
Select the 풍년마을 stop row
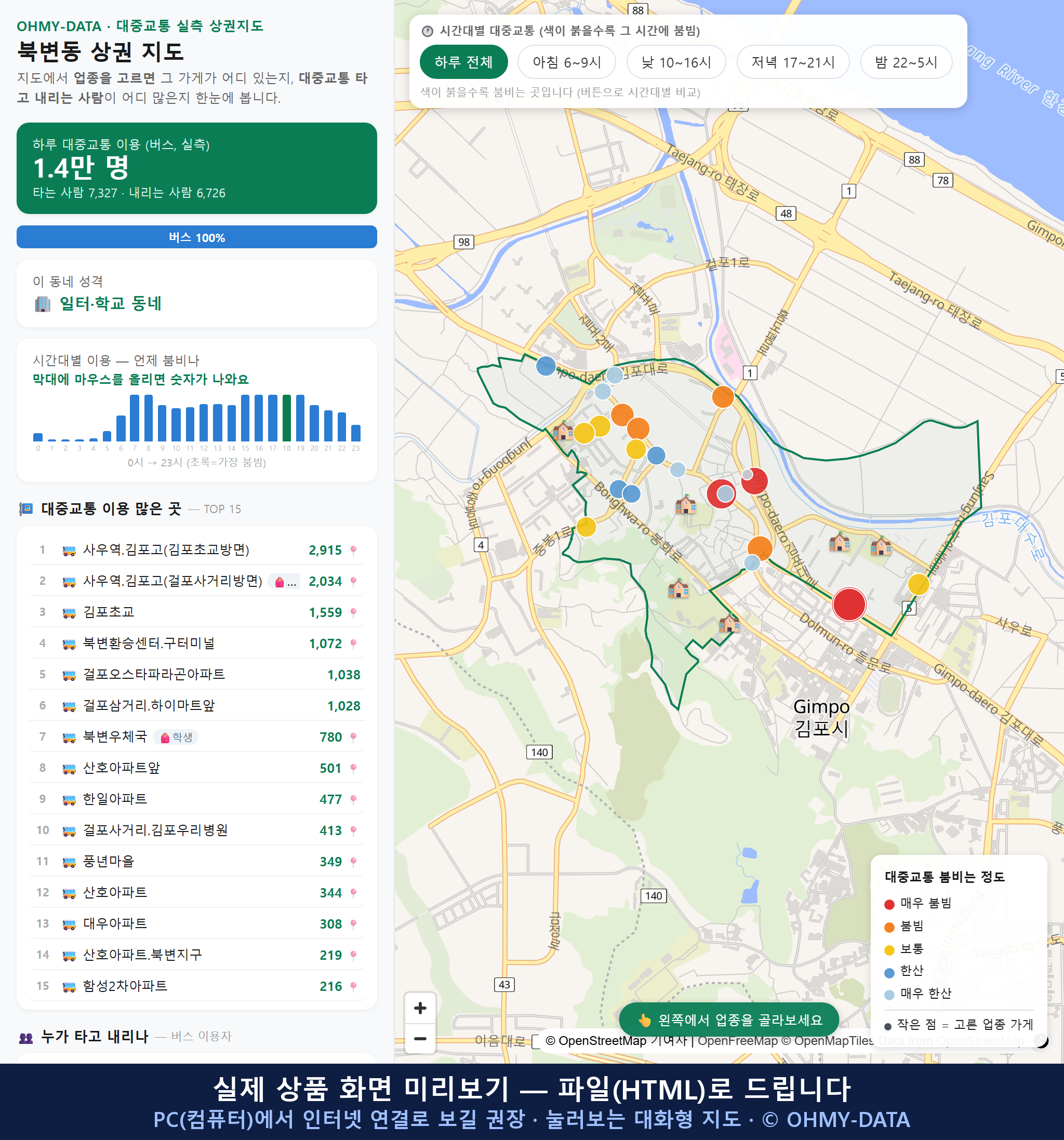pyautogui.click(x=197, y=861)
